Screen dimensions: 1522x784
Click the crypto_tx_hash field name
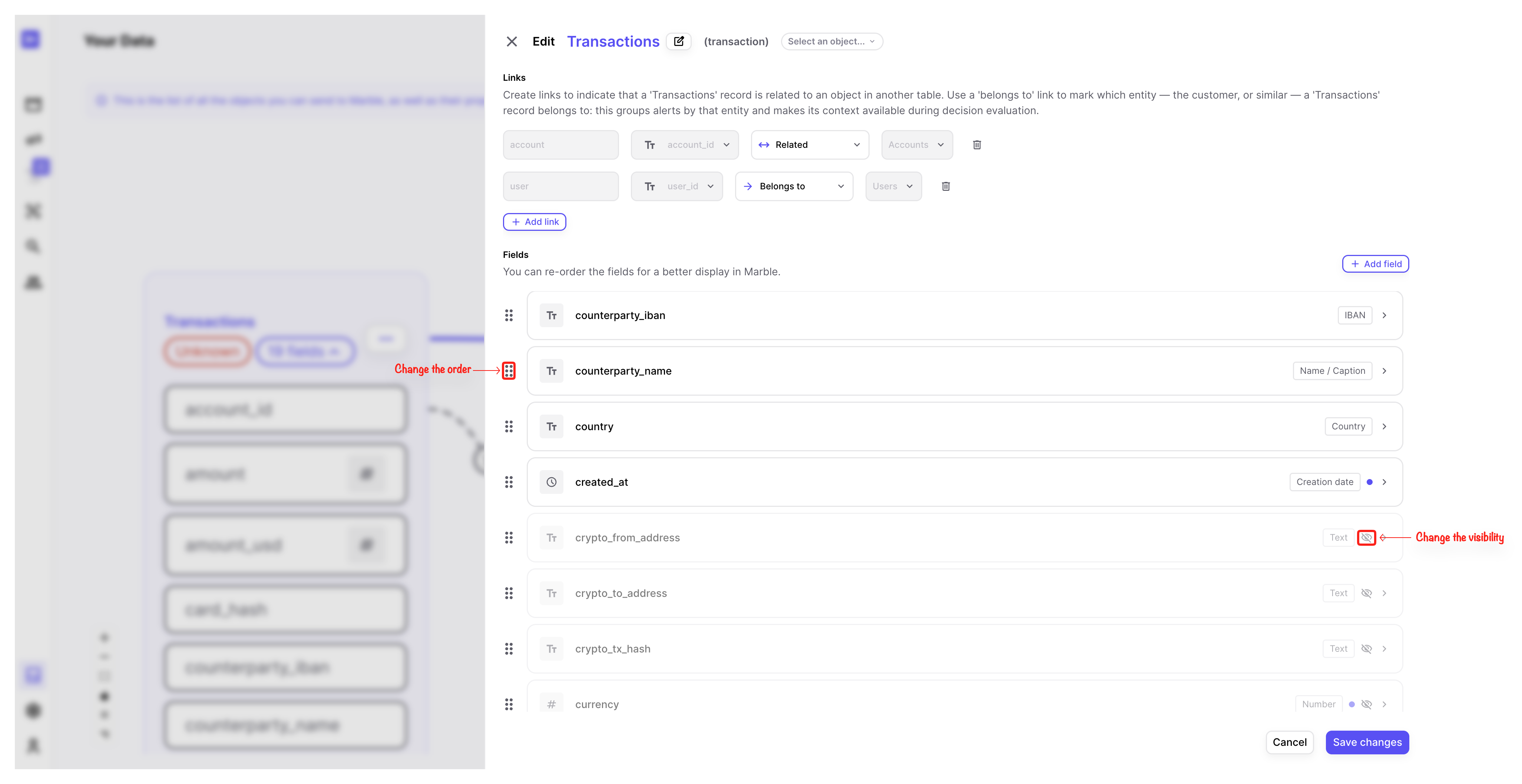point(613,649)
